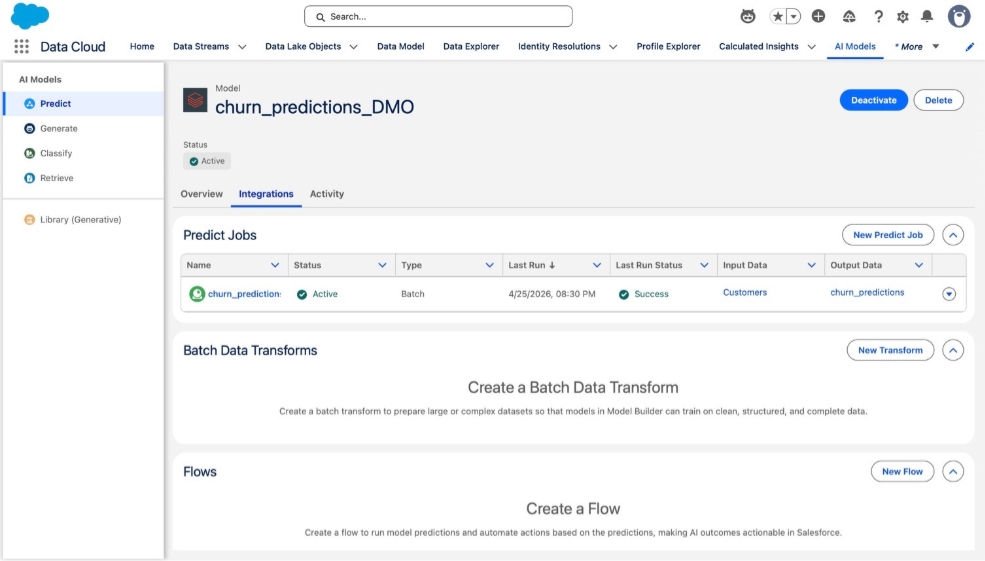The image size is (985, 561).
Task: Expand the Data Lake Objects dropdown chevron
Action: coord(354,46)
